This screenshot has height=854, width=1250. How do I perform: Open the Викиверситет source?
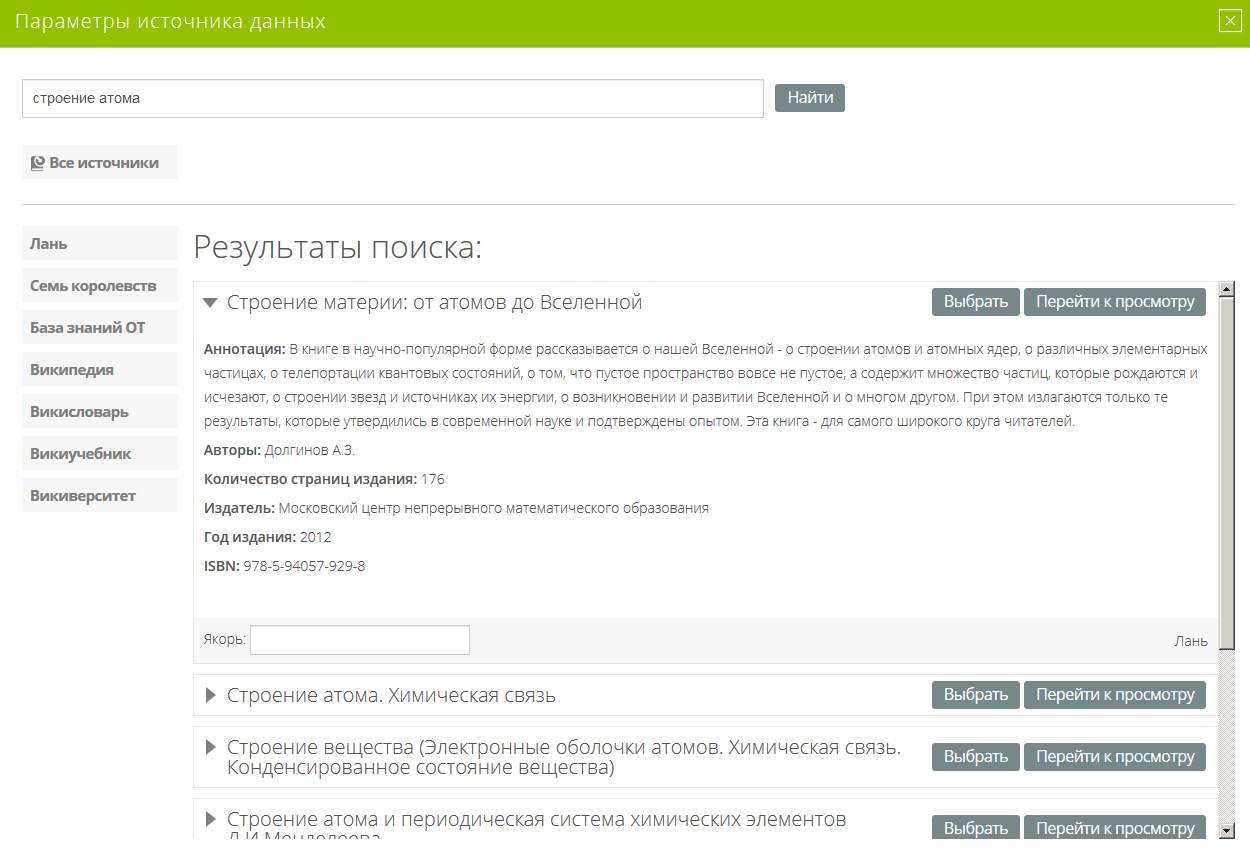pyautogui.click(x=99, y=496)
